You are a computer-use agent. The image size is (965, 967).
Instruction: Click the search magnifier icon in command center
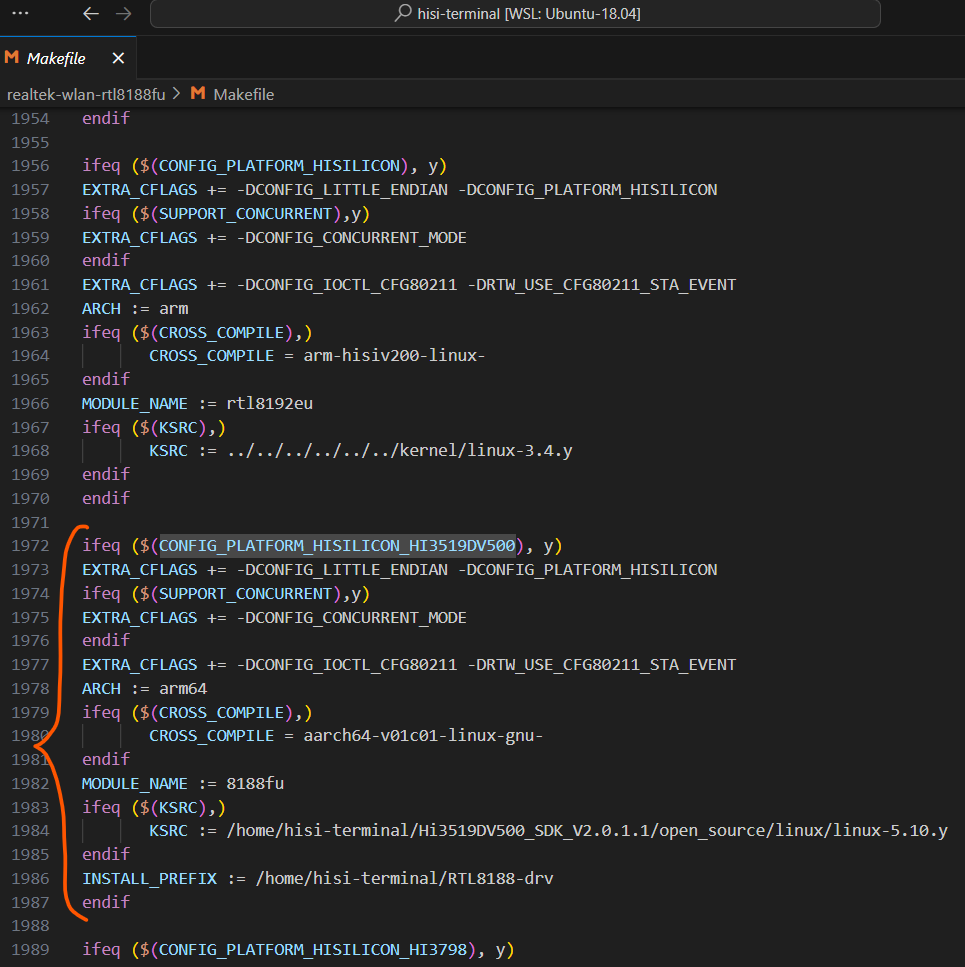tap(403, 13)
